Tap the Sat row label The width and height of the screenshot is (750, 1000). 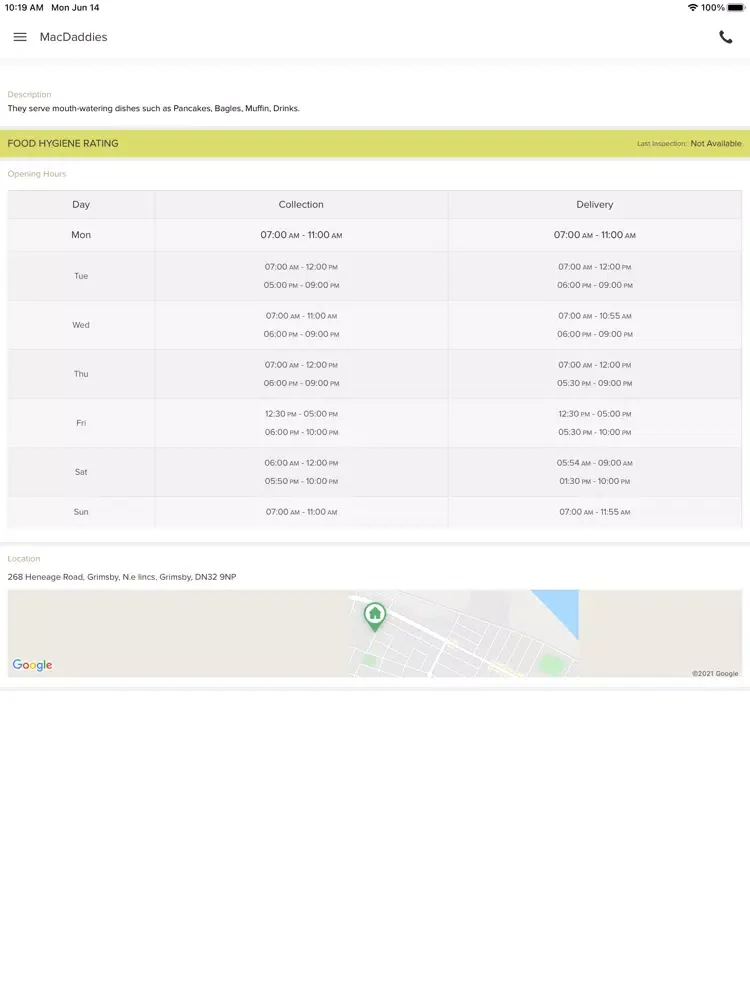(x=81, y=472)
